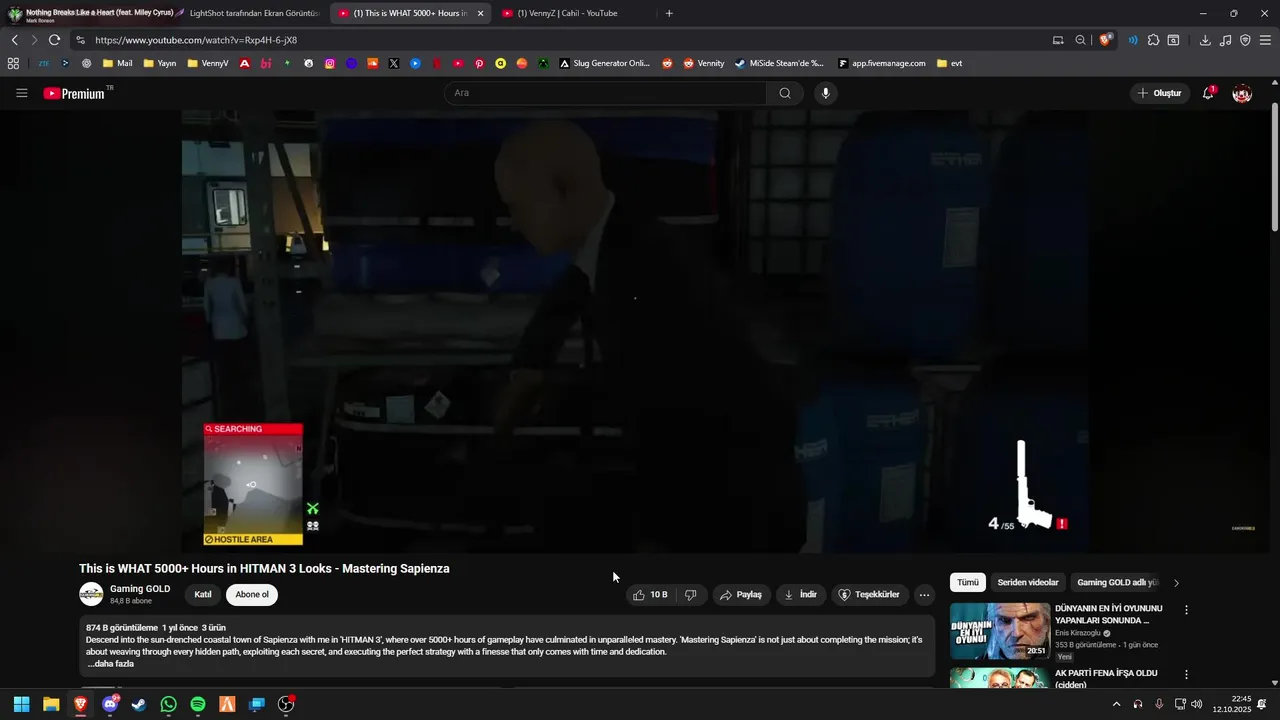Open the Oluştur create menu
1280x720 pixels.
[1159, 93]
